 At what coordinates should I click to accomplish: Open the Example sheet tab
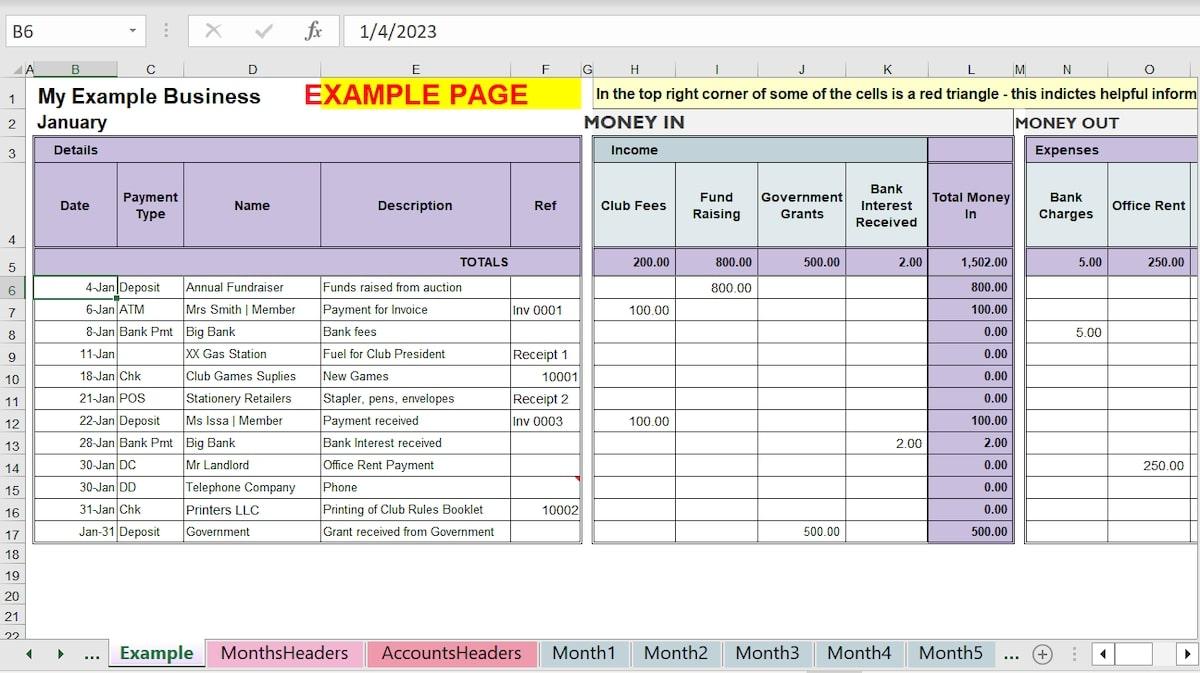tap(156, 653)
